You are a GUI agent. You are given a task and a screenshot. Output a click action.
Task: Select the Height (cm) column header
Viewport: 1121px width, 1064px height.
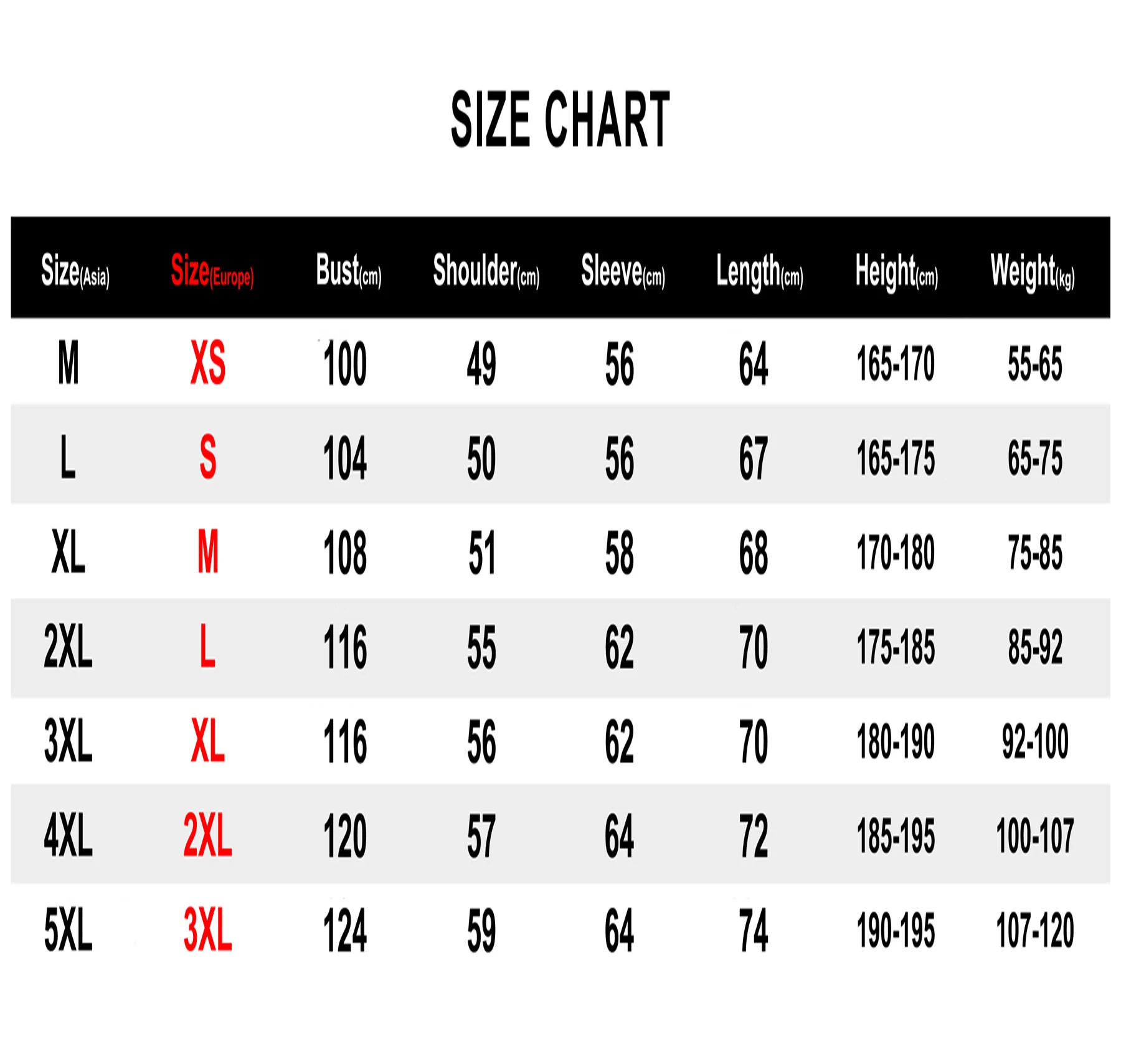(896, 271)
